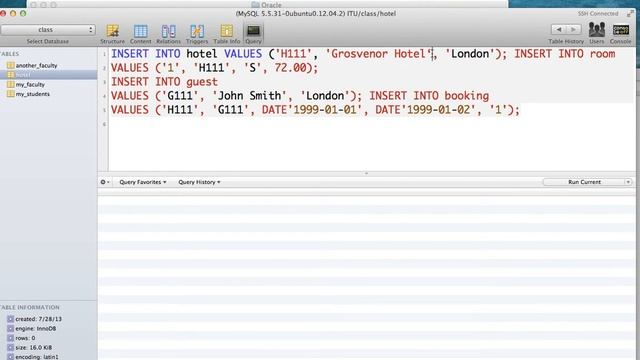Click date '1999-01-02' in the query
The width and height of the screenshot is (640, 360).
click(x=439, y=110)
